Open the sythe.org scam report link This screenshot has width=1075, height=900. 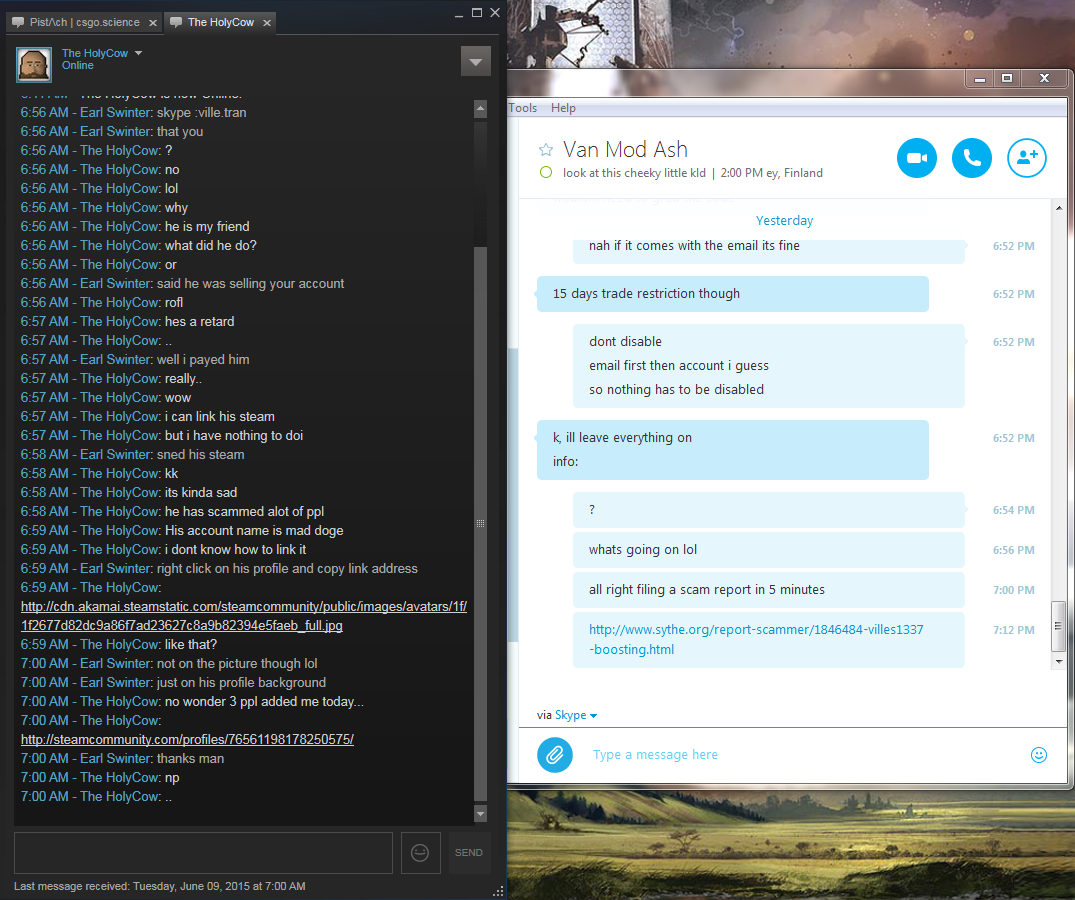coord(756,640)
